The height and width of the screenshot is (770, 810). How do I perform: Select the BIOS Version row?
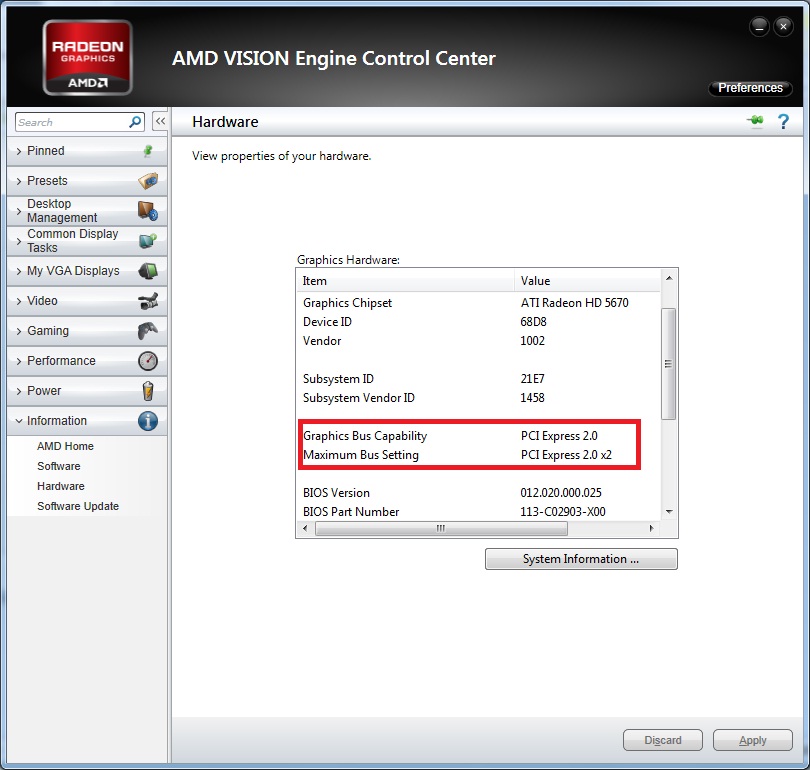coord(479,493)
